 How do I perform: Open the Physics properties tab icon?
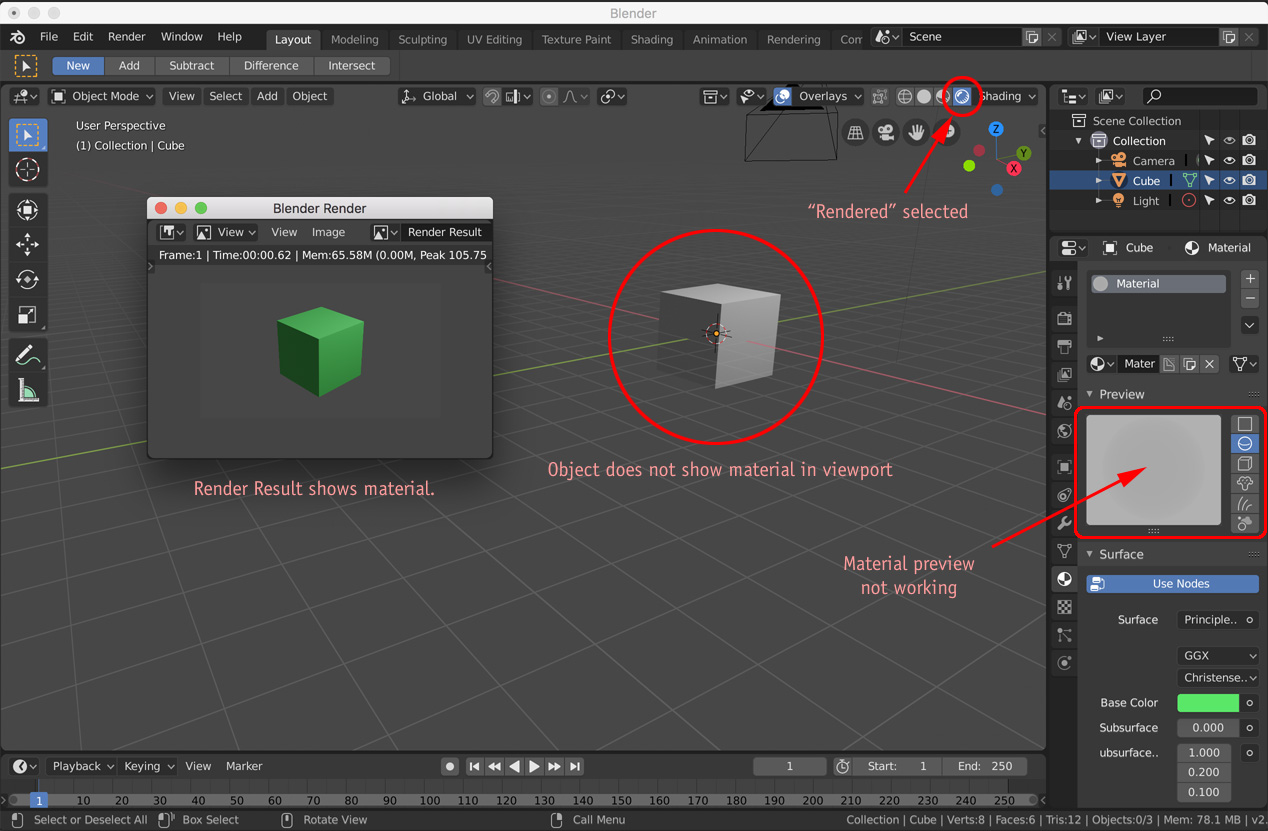[x=1064, y=663]
